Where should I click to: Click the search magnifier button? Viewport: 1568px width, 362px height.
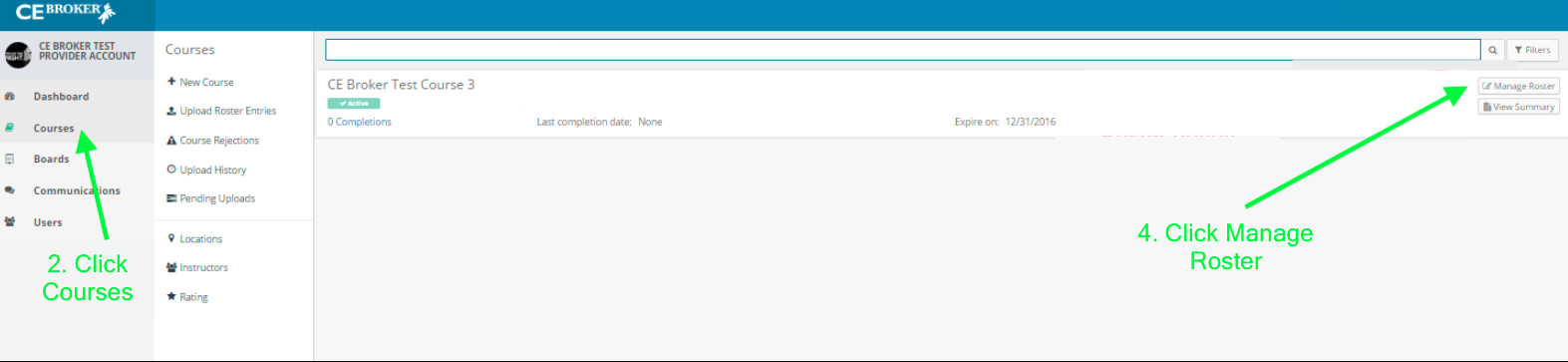point(1492,50)
